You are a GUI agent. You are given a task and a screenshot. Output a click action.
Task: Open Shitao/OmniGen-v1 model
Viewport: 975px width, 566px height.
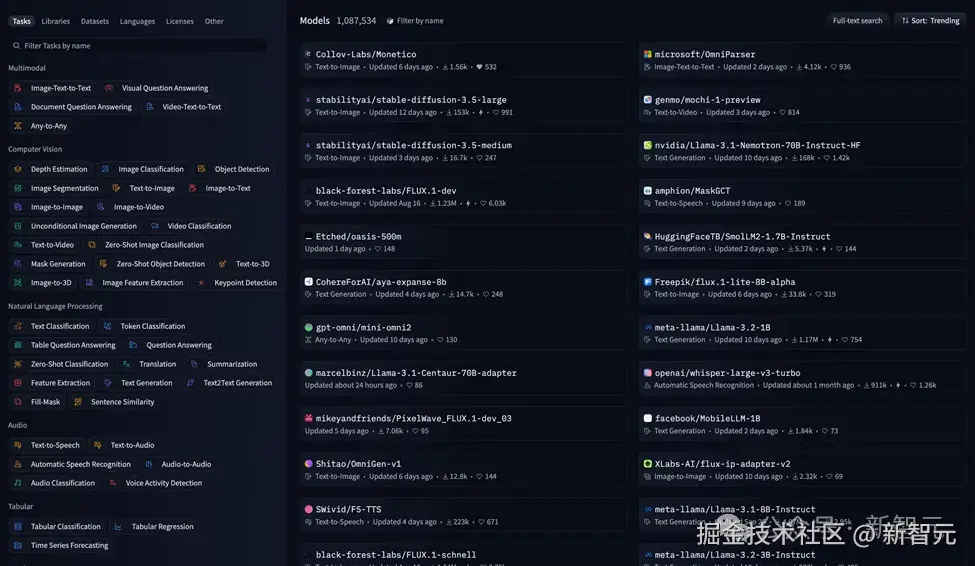tap(463, 470)
